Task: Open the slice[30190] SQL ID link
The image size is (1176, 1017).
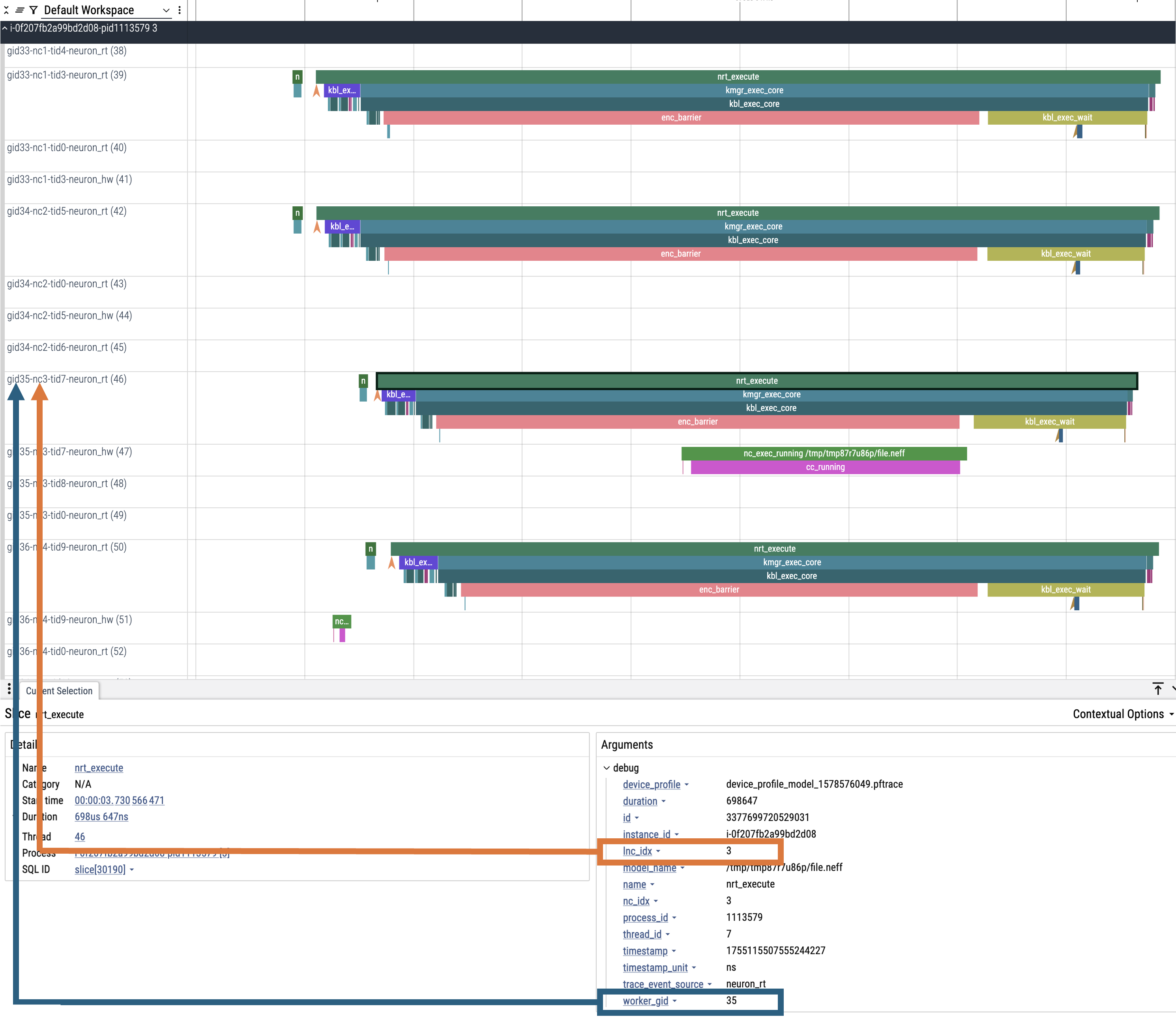Action: 101,869
